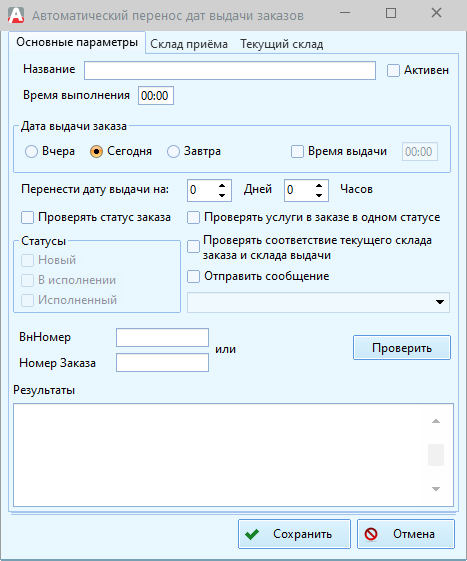Select the Сегодня radio button
Viewport: 467px width, 561px height.
tap(96, 151)
